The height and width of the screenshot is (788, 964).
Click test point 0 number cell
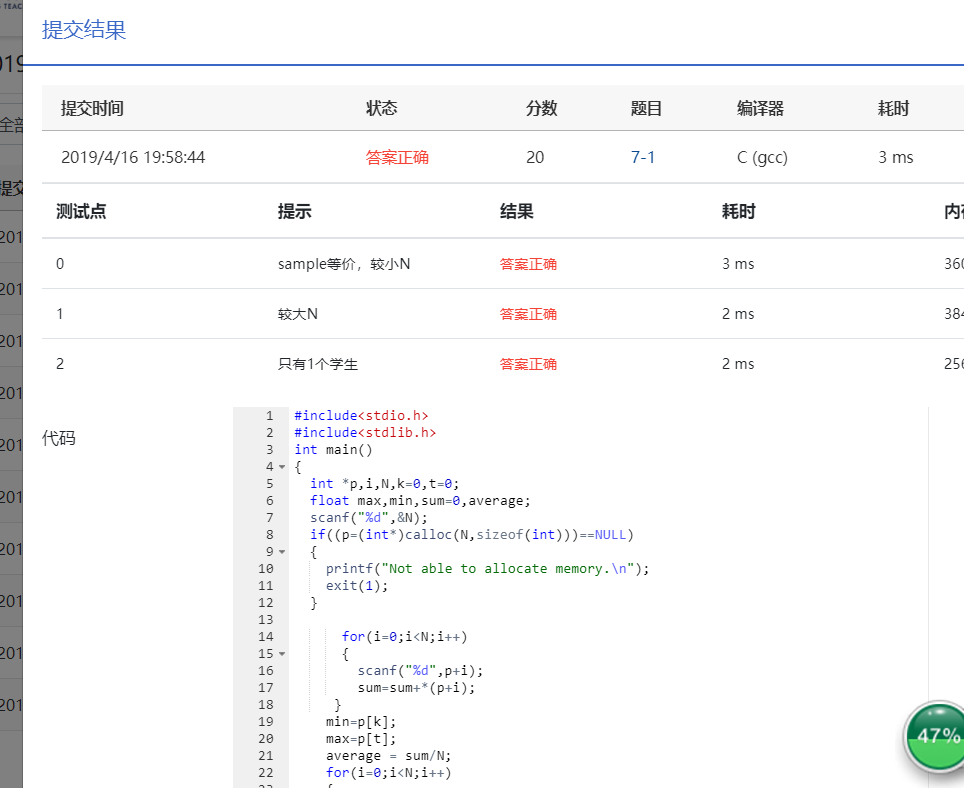click(x=60, y=264)
